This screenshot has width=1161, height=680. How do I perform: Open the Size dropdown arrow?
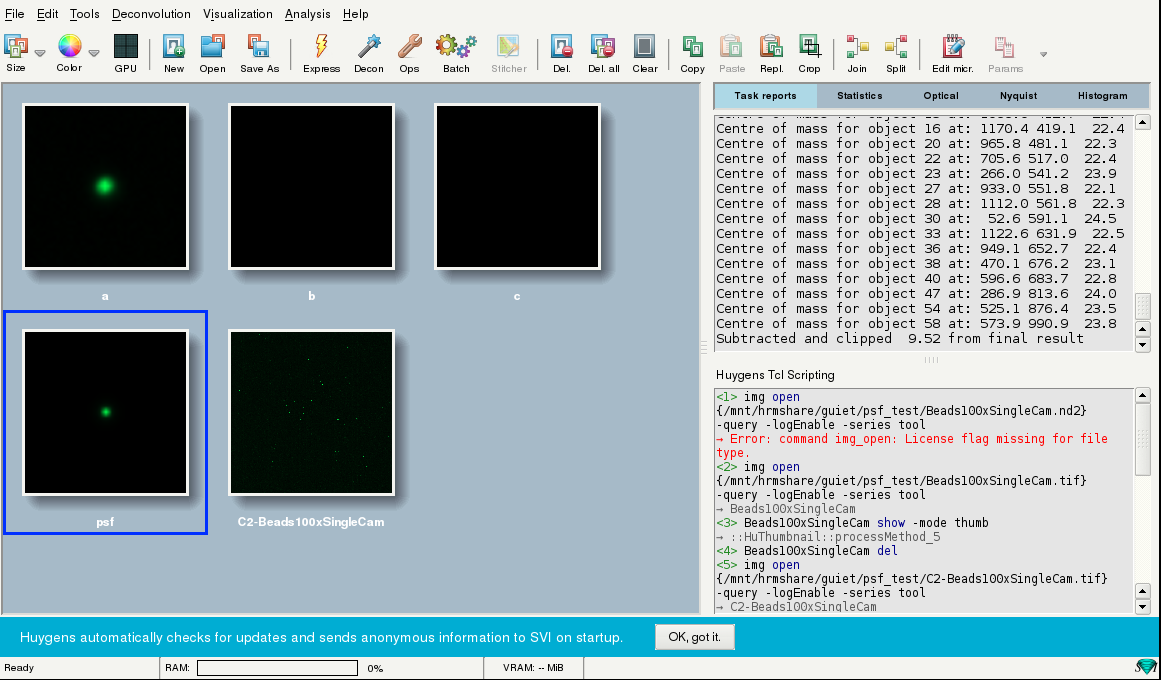(x=40, y=53)
